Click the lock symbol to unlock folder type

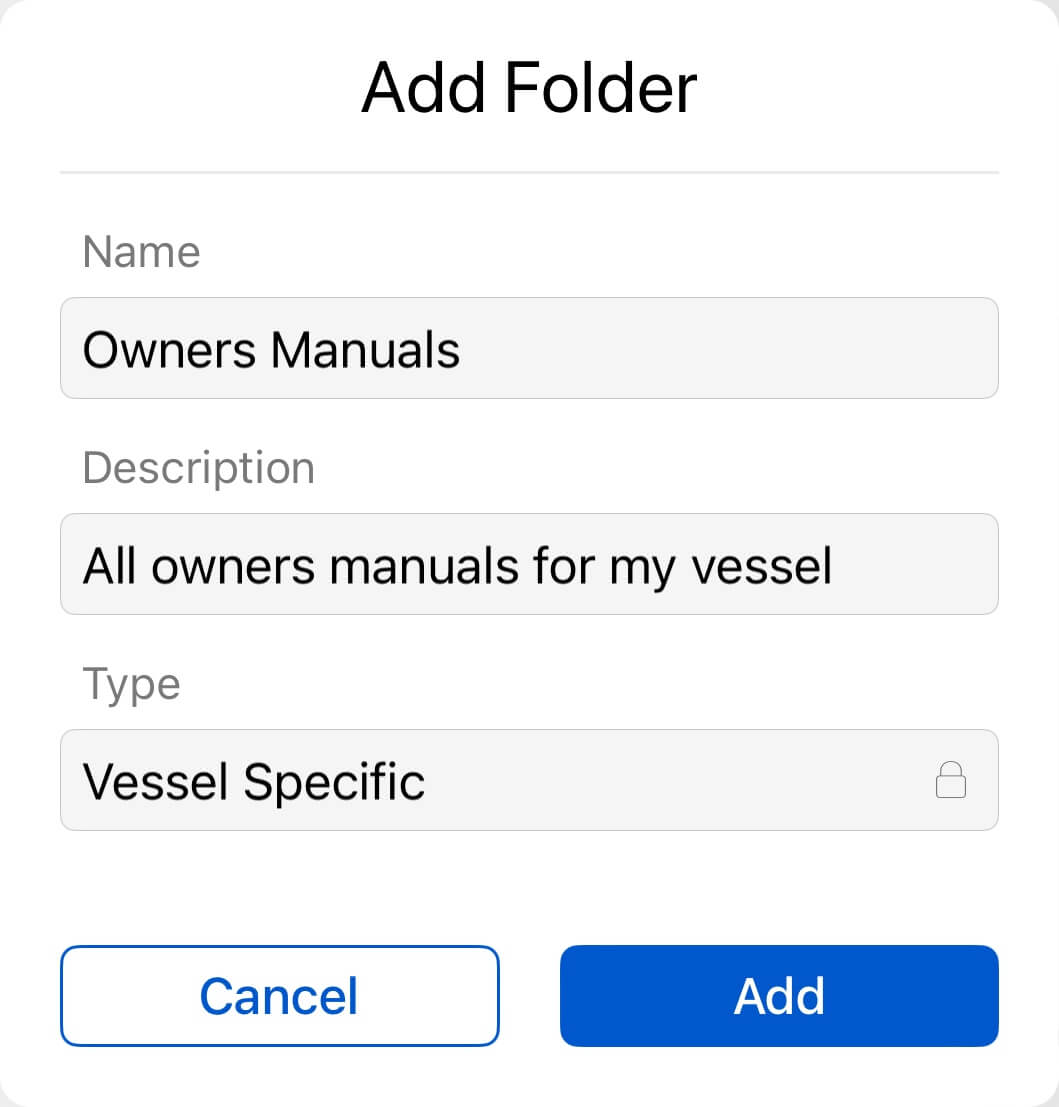[x=951, y=780]
